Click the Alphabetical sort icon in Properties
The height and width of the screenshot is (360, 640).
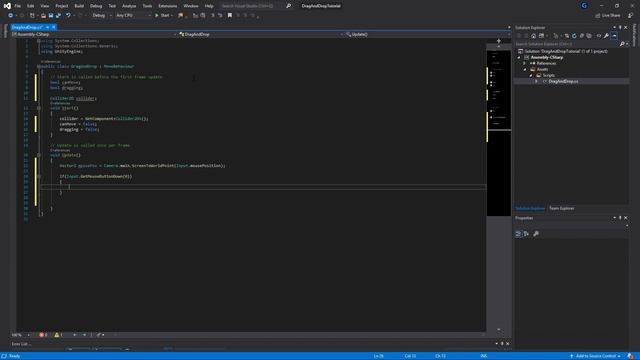coord(526,234)
